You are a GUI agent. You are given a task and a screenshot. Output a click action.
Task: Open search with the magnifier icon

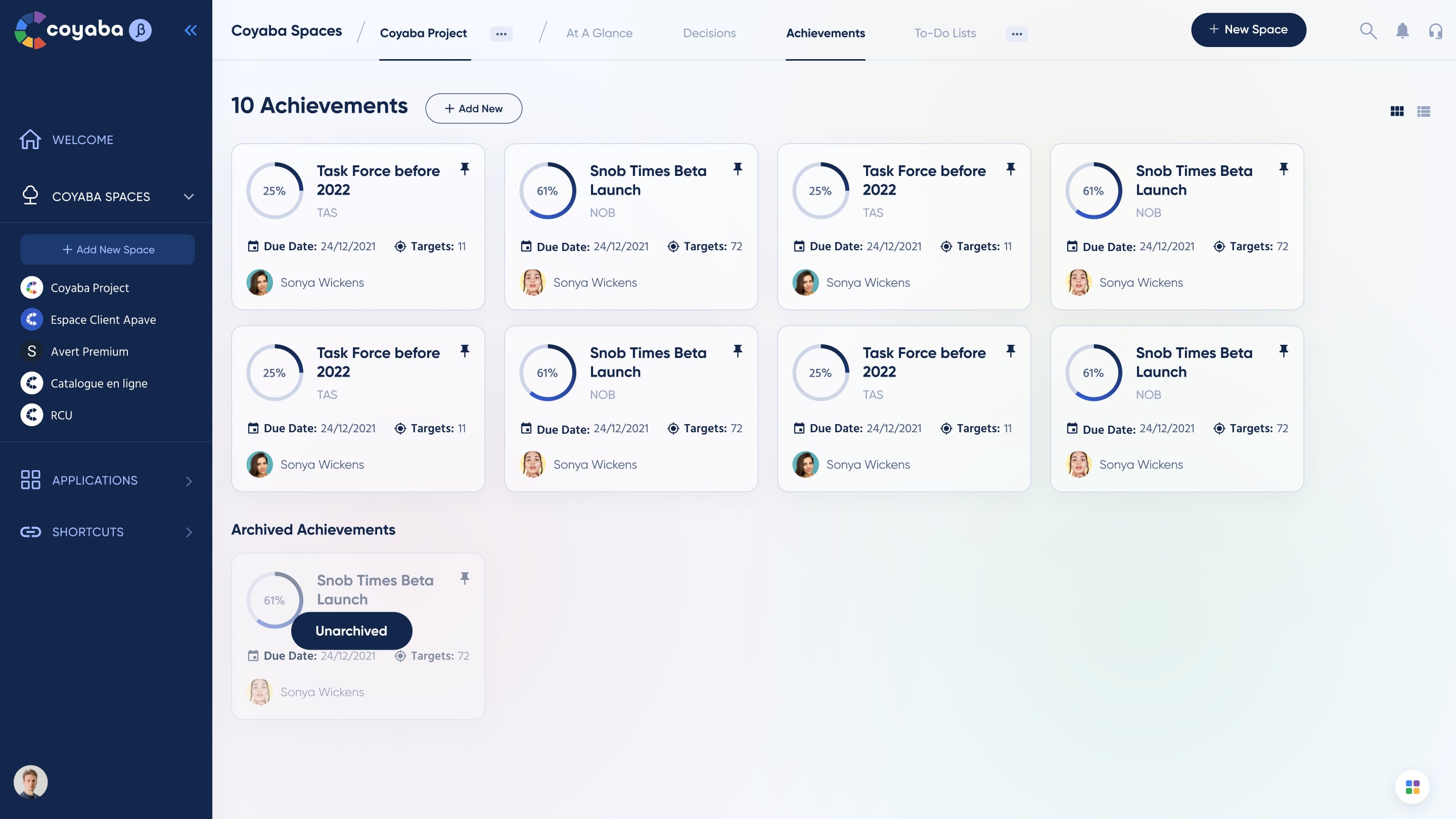pyautogui.click(x=1368, y=30)
